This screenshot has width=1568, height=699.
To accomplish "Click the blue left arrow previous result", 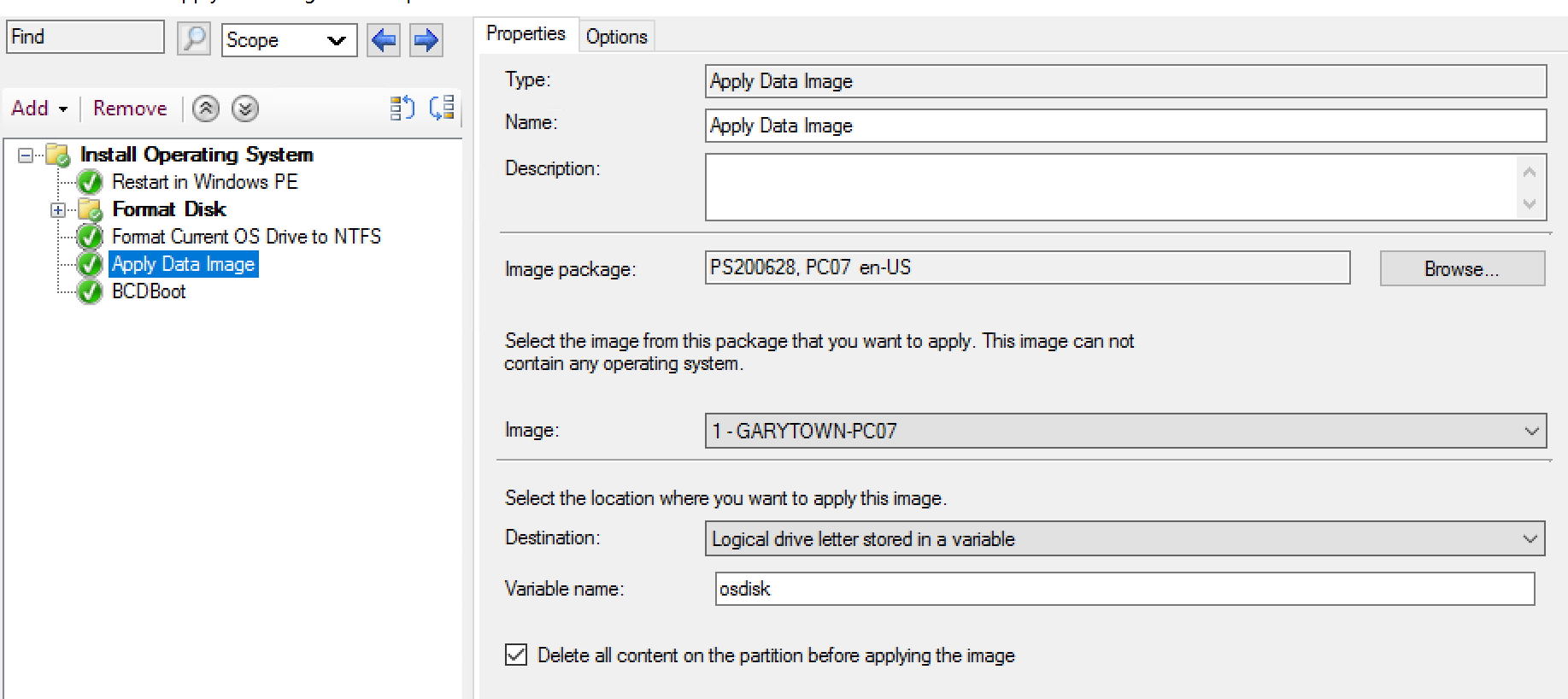I will (384, 40).
